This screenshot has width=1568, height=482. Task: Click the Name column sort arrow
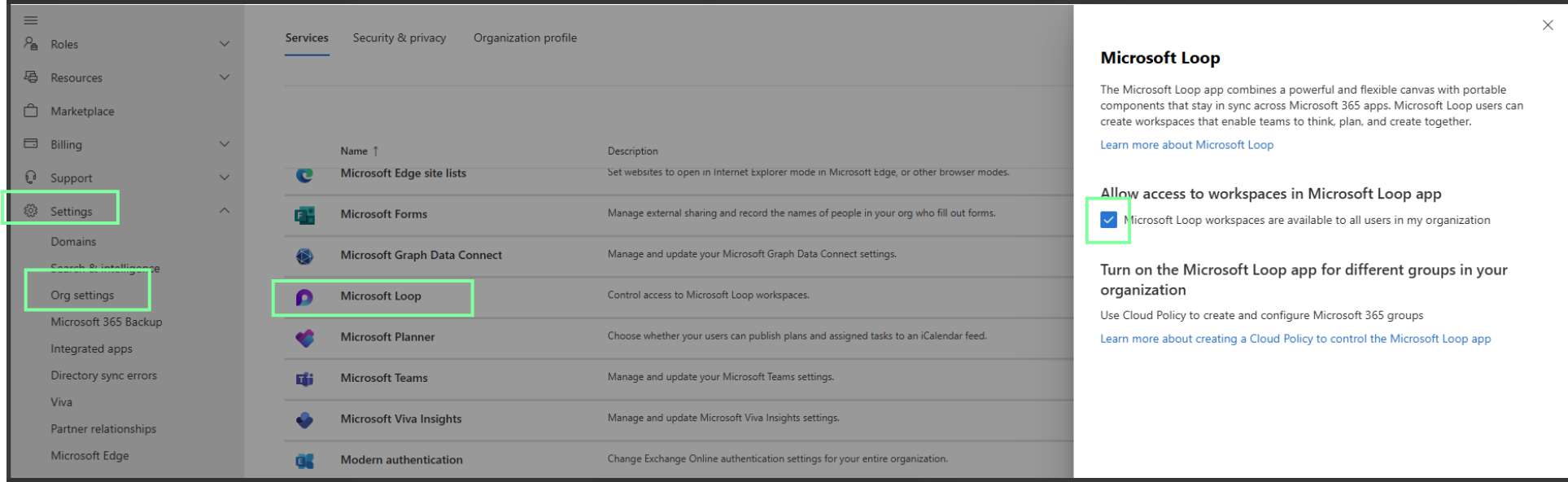(x=376, y=151)
